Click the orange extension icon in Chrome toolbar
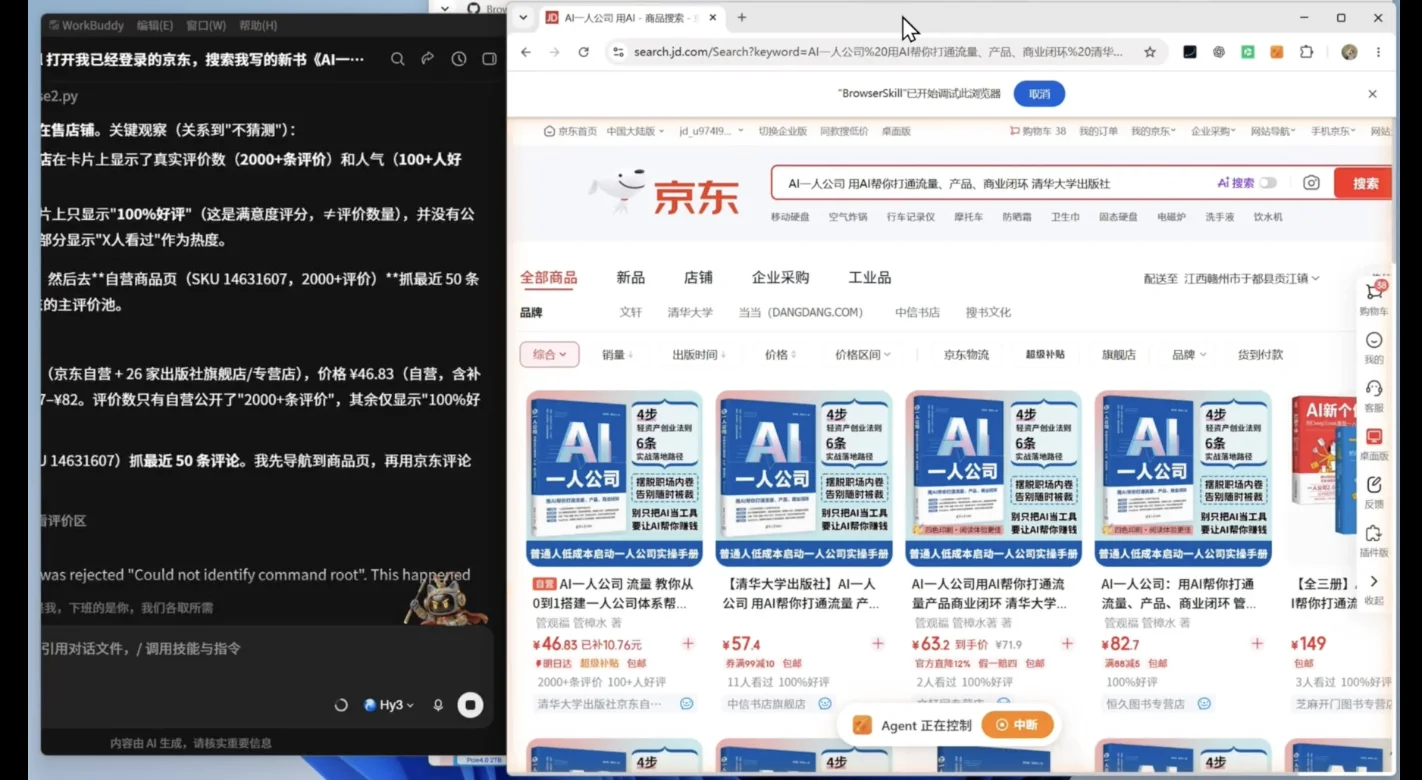1422x780 pixels. click(x=1277, y=52)
